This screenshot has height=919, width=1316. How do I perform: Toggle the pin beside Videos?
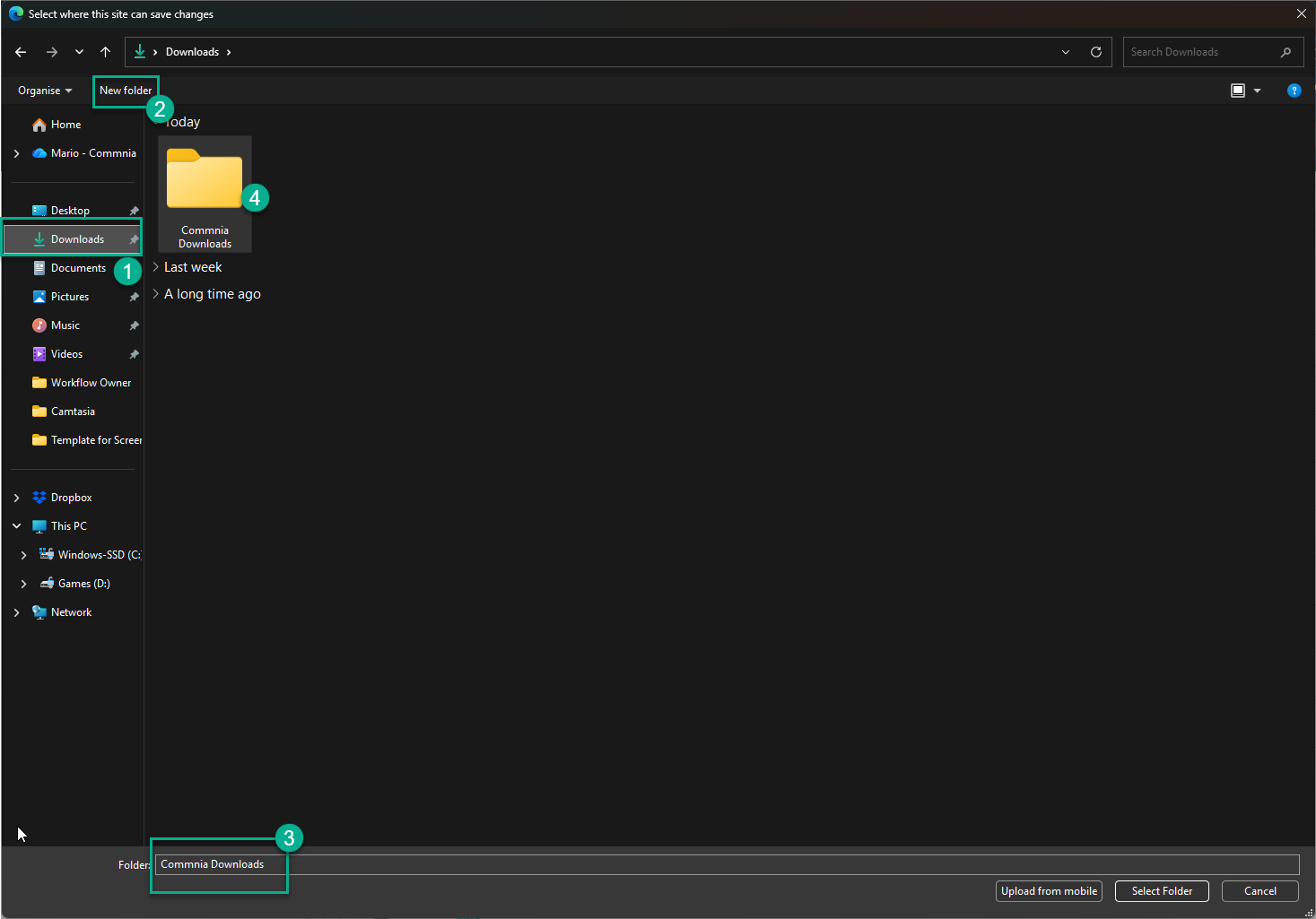[134, 354]
